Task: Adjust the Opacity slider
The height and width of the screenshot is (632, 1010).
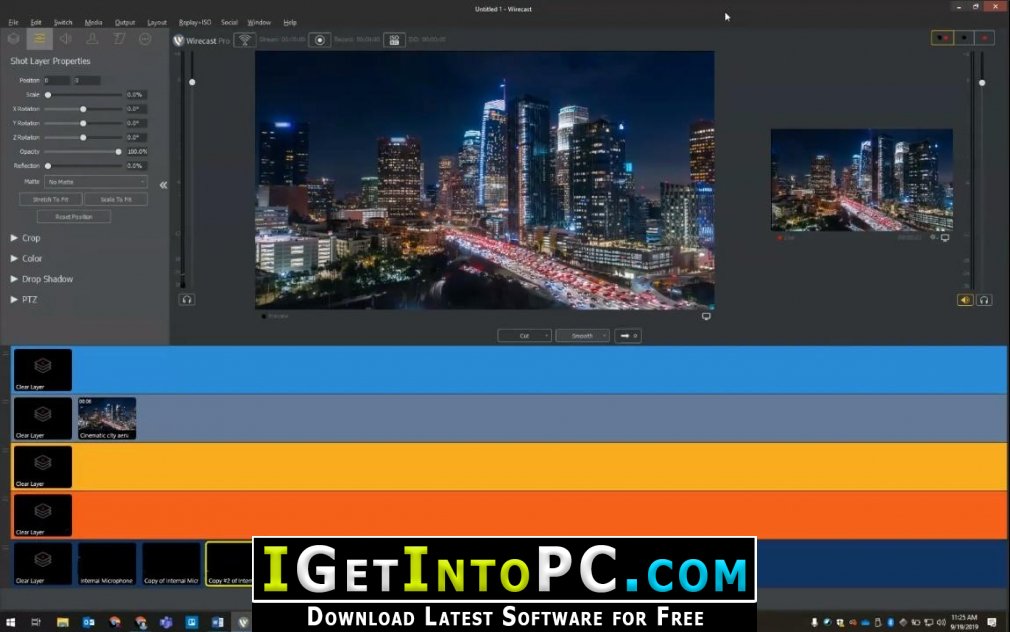Action: (x=83, y=151)
